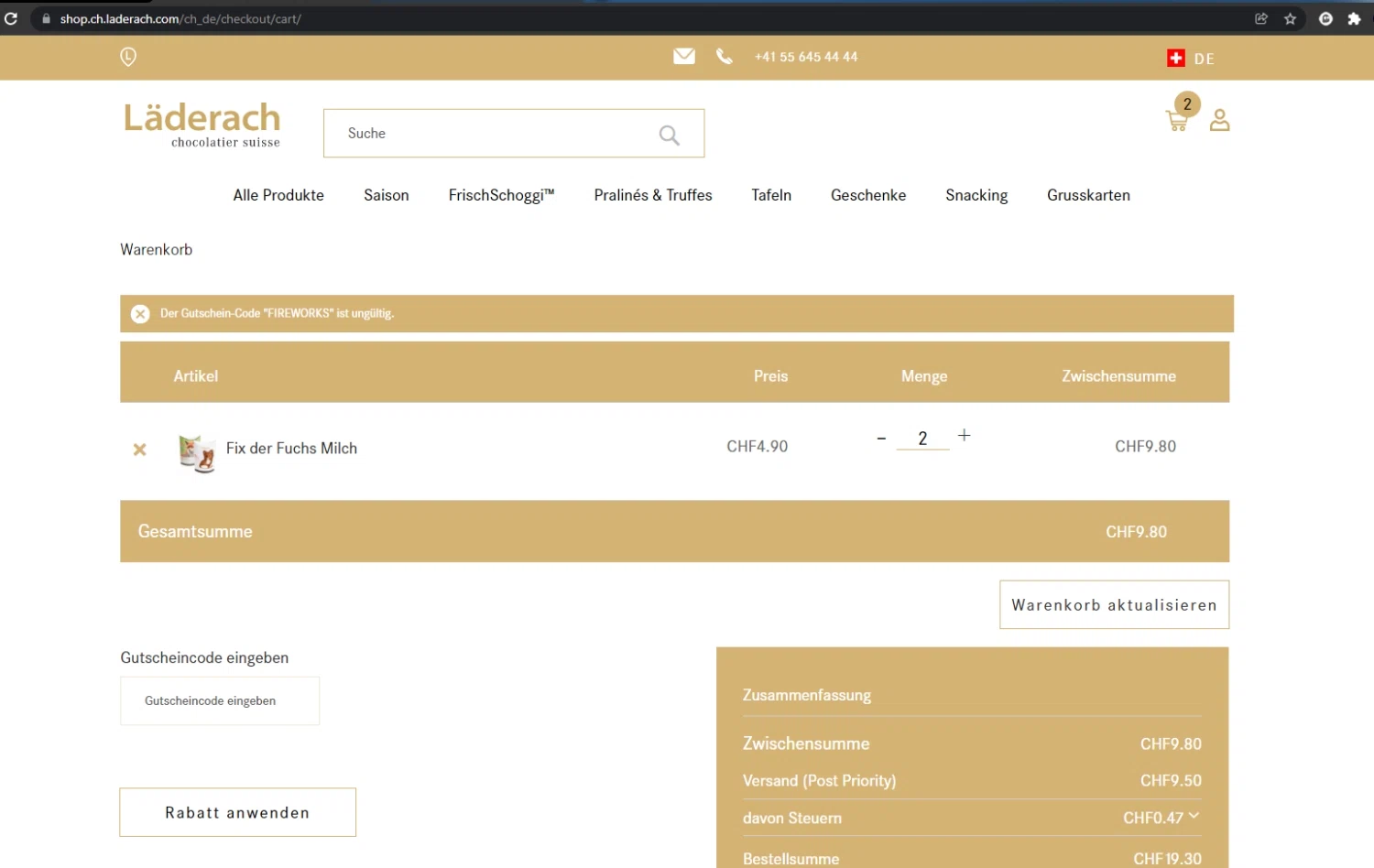Switch language via the DE label
This screenshot has height=868, width=1374.
1204,59
